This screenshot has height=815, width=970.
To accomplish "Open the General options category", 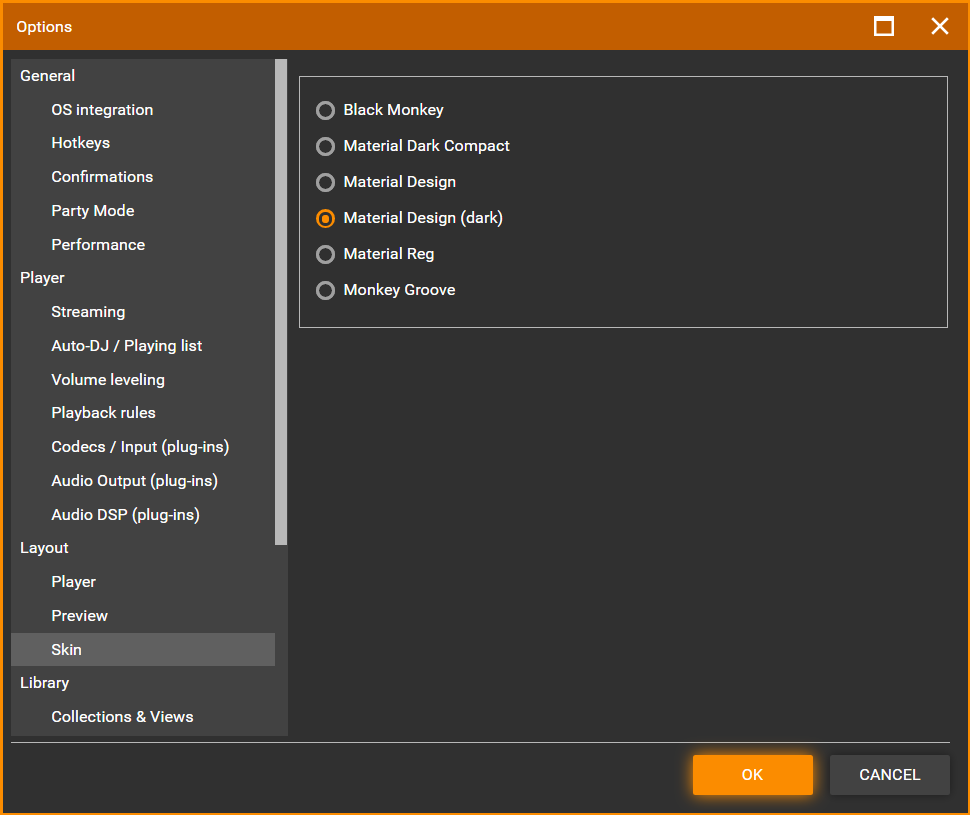I will click(48, 76).
